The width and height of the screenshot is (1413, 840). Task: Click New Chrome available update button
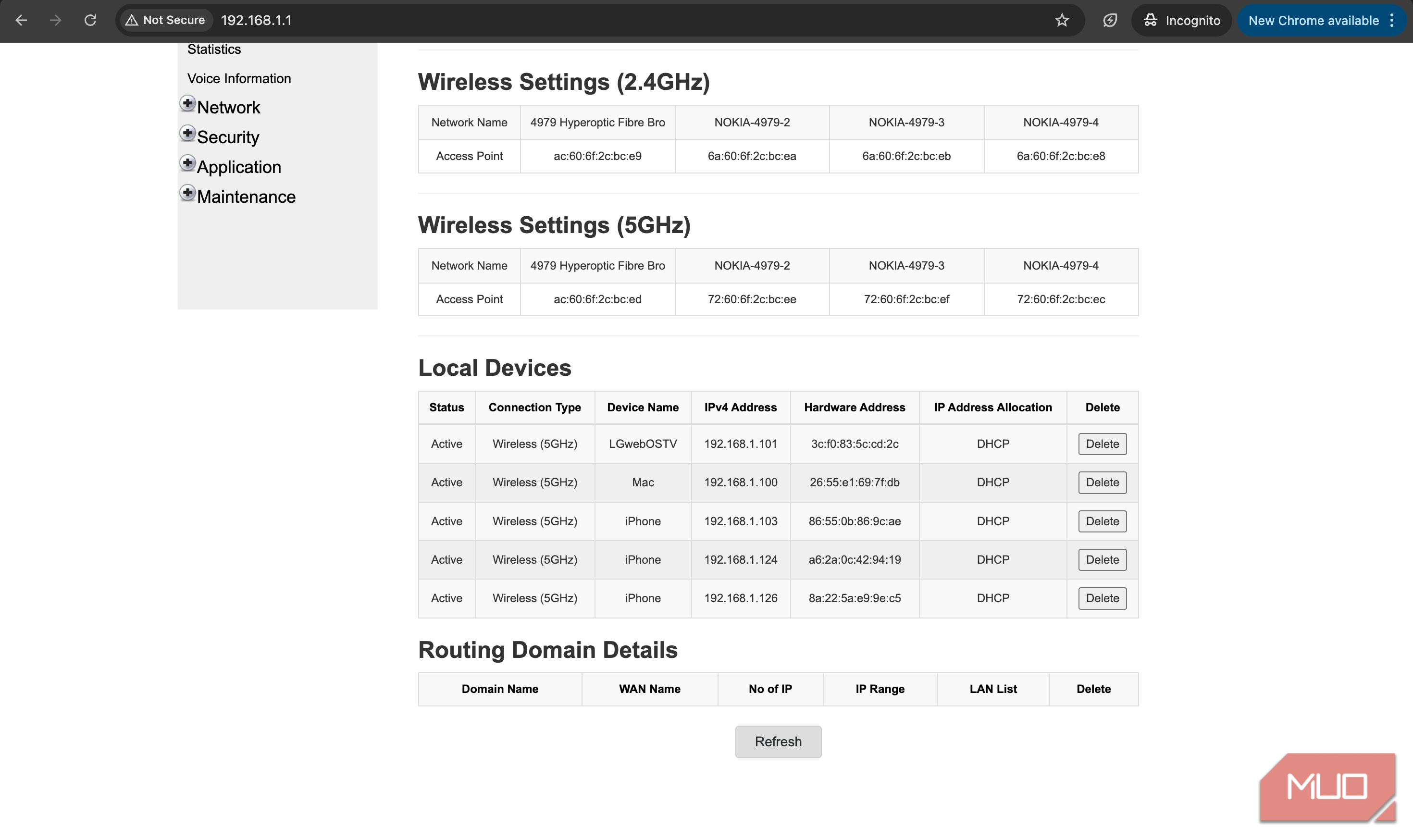(1314, 20)
